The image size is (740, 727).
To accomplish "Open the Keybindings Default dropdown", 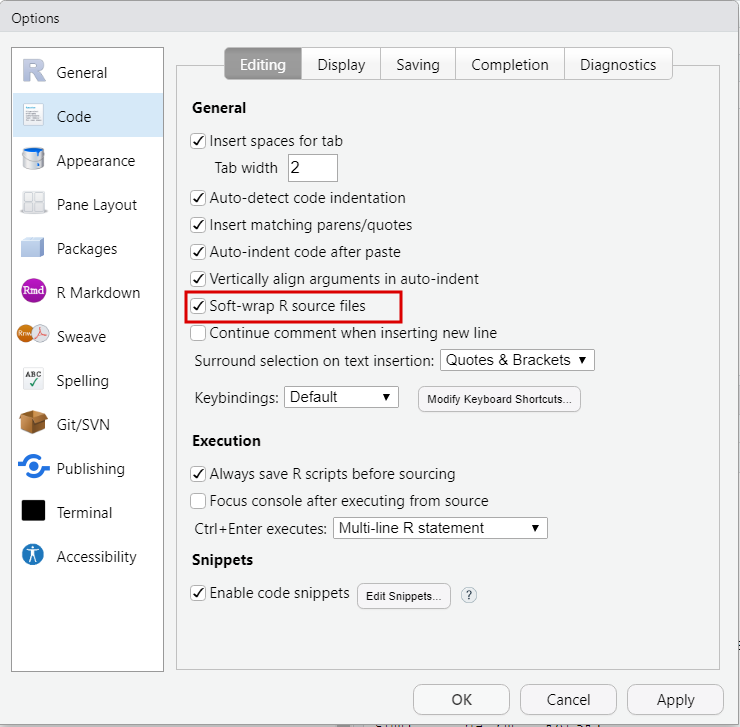I will (x=341, y=397).
